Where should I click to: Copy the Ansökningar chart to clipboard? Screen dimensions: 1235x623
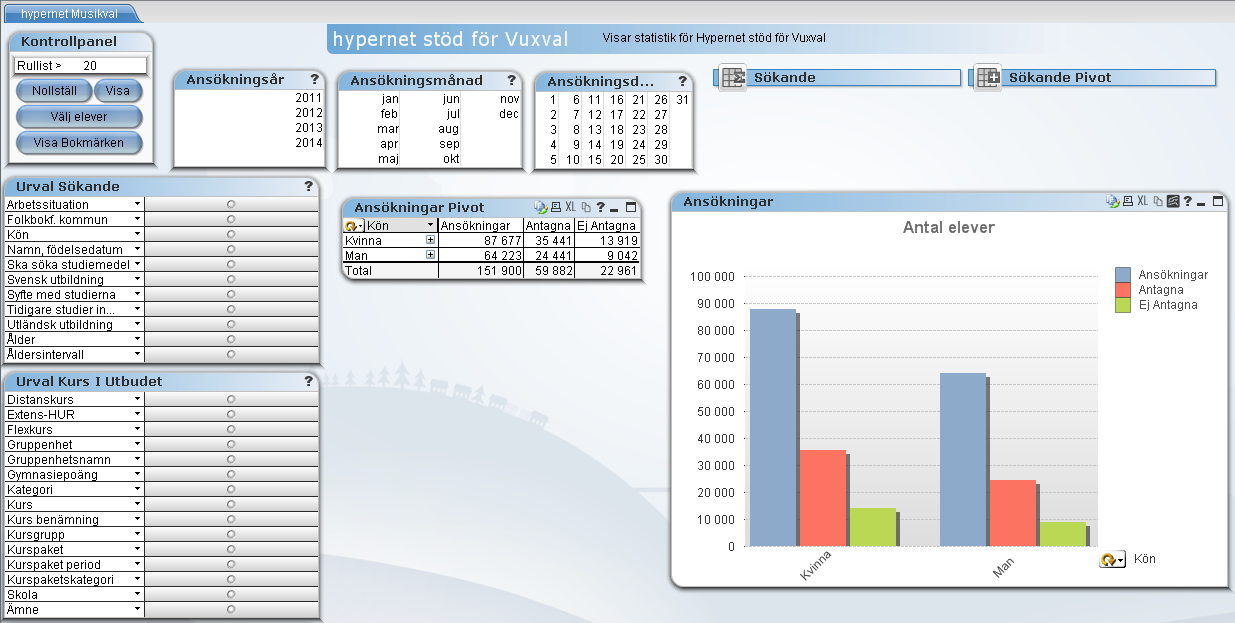1158,201
